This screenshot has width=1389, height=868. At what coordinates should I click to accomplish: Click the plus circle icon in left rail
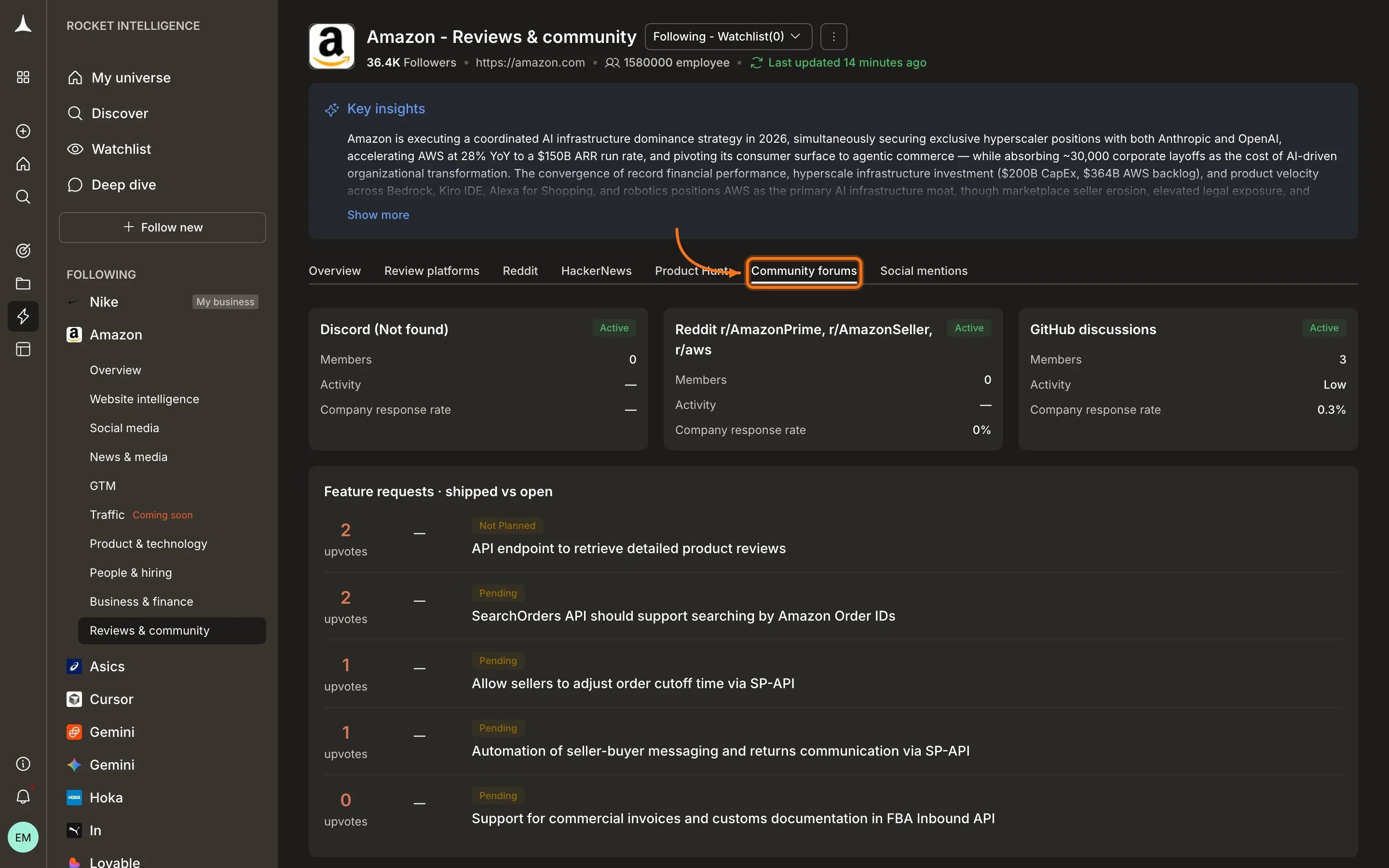23,131
